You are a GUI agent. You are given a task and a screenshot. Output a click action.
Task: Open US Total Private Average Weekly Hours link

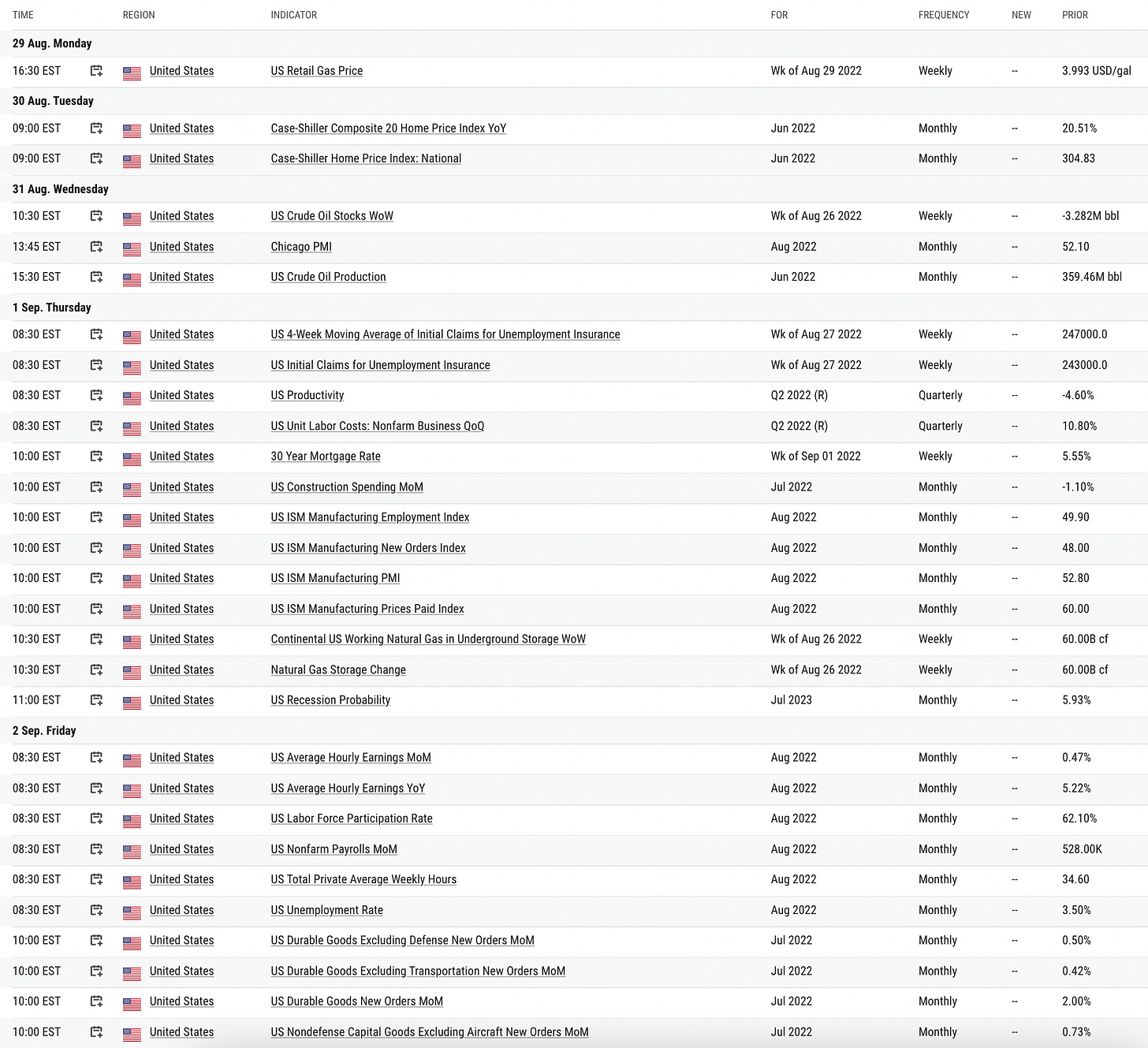coord(363,879)
